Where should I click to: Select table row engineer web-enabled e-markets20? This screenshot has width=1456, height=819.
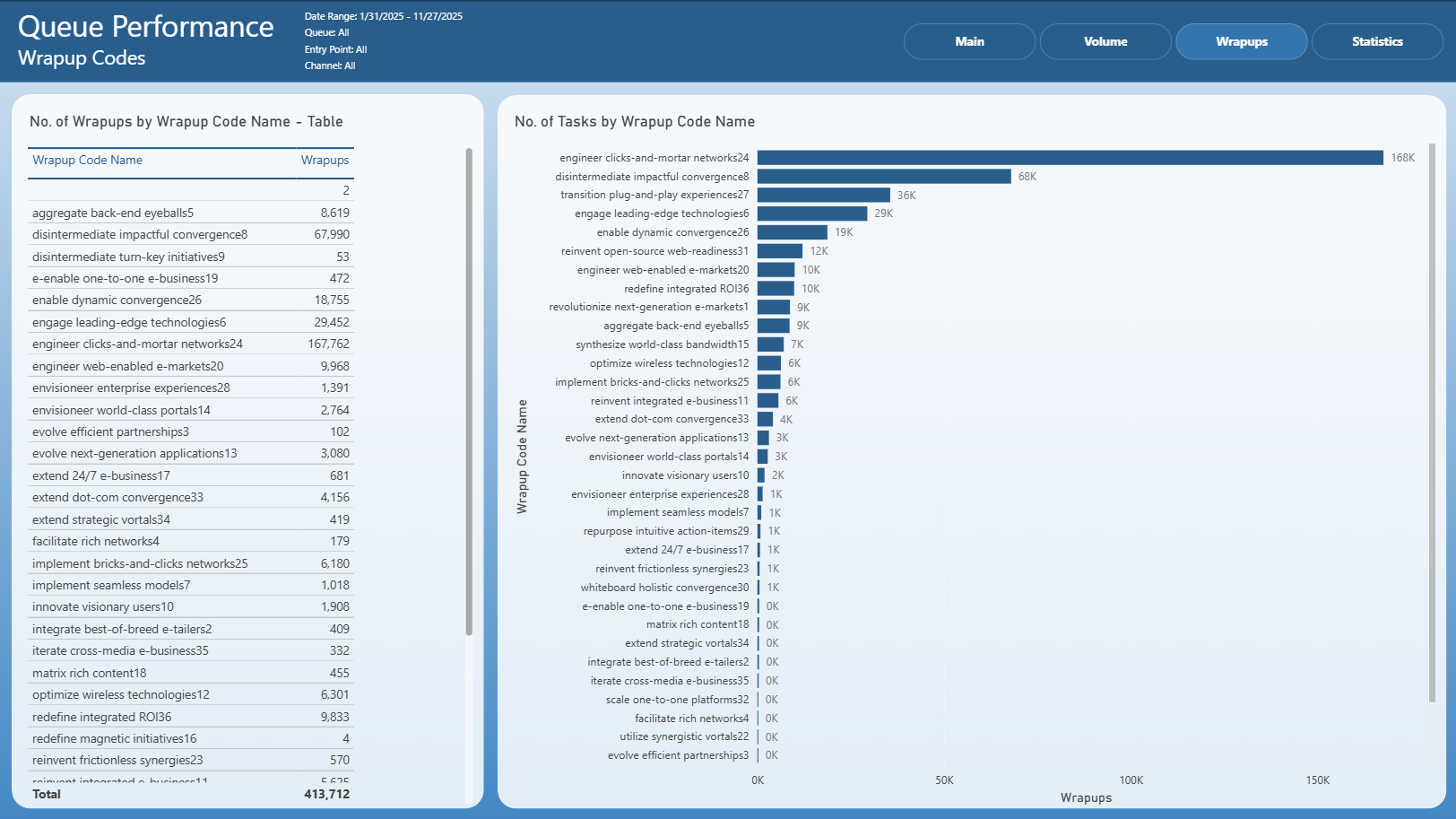(191, 366)
